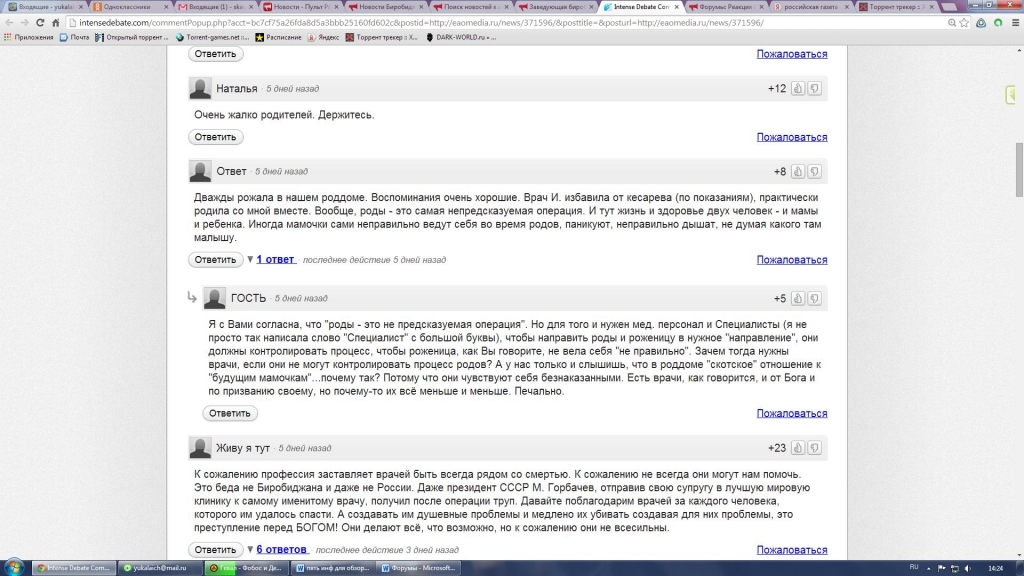Open Torrent-games.net bookmark
The height and width of the screenshot is (576, 1024).
pos(212,37)
